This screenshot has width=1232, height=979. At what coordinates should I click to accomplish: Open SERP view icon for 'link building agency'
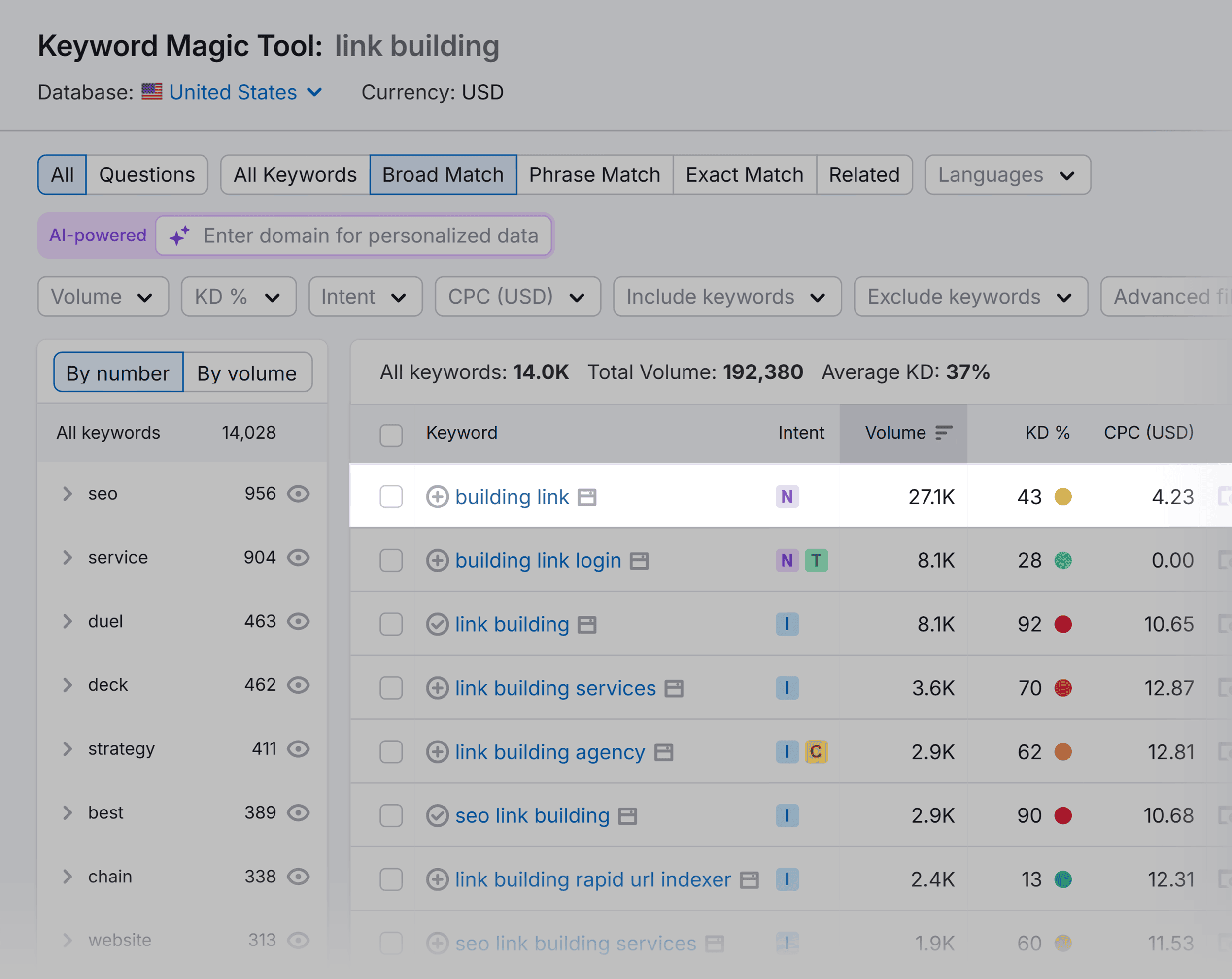click(663, 753)
